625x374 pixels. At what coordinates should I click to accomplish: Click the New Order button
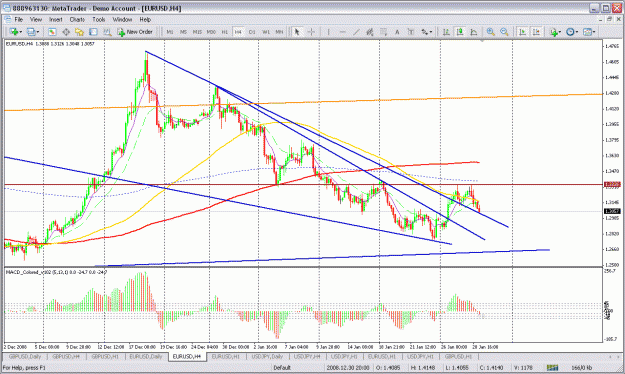(x=135, y=32)
